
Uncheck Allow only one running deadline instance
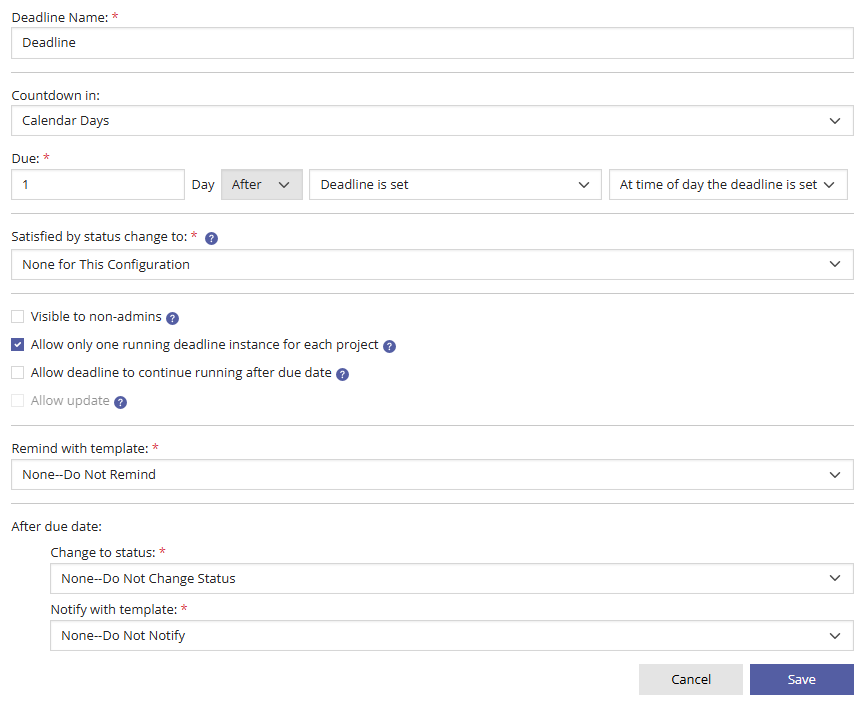(x=18, y=345)
